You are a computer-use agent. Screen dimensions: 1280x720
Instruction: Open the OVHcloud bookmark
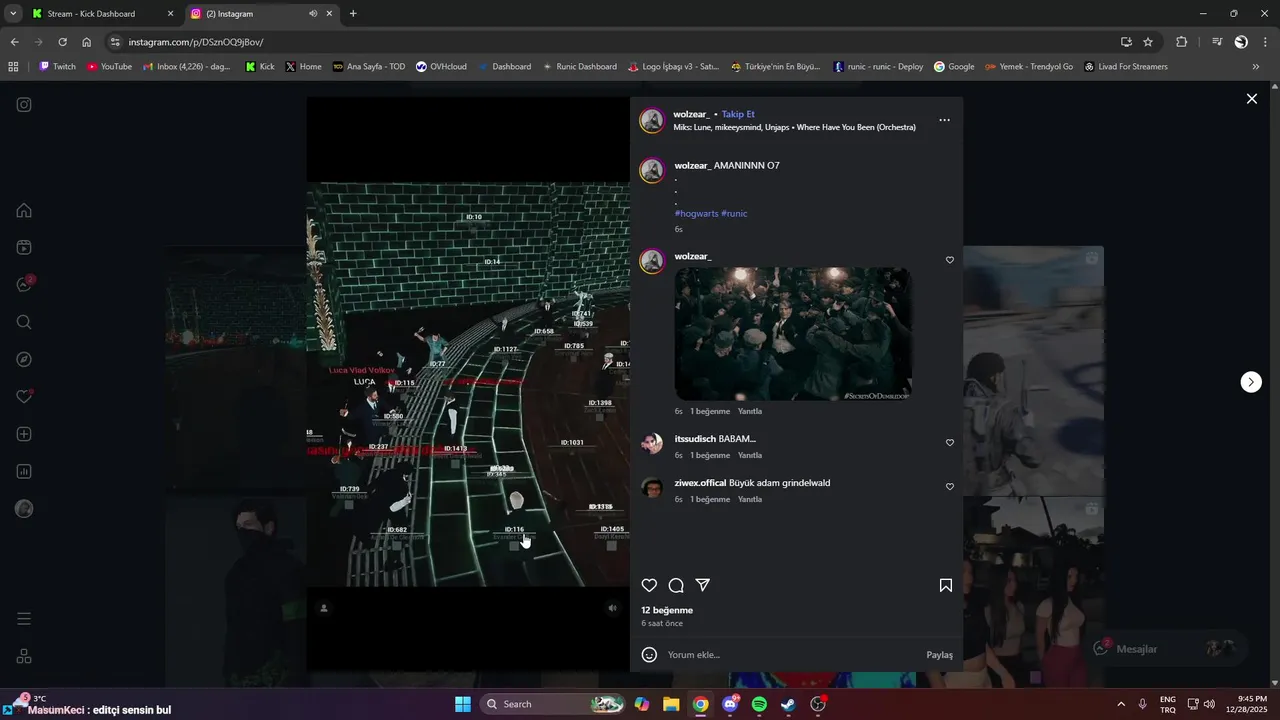pos(441,67)
